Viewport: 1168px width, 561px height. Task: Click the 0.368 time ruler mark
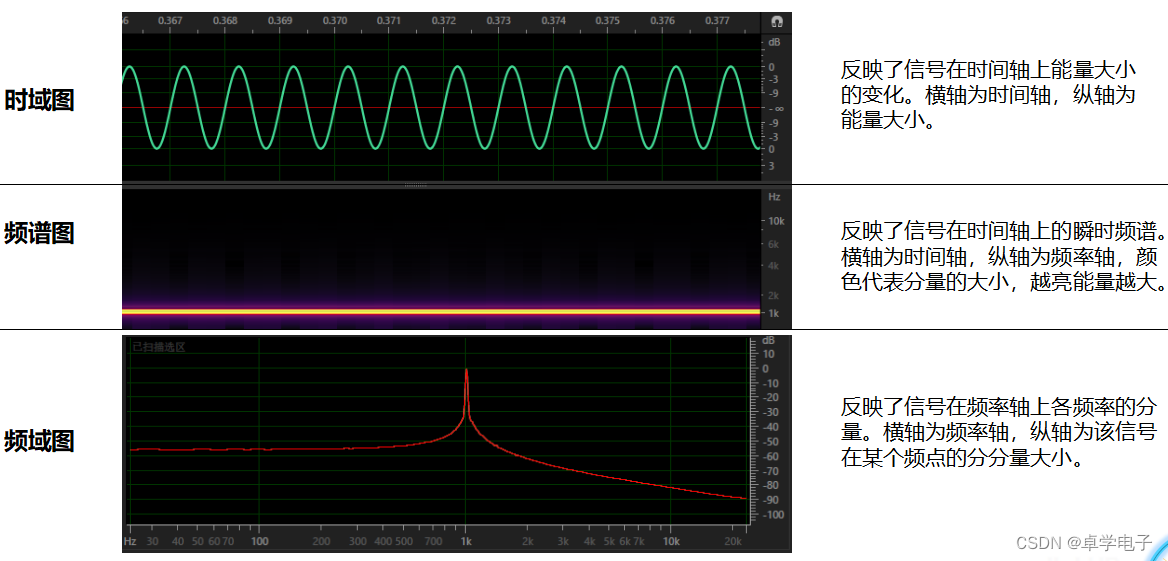coord(225,21)
